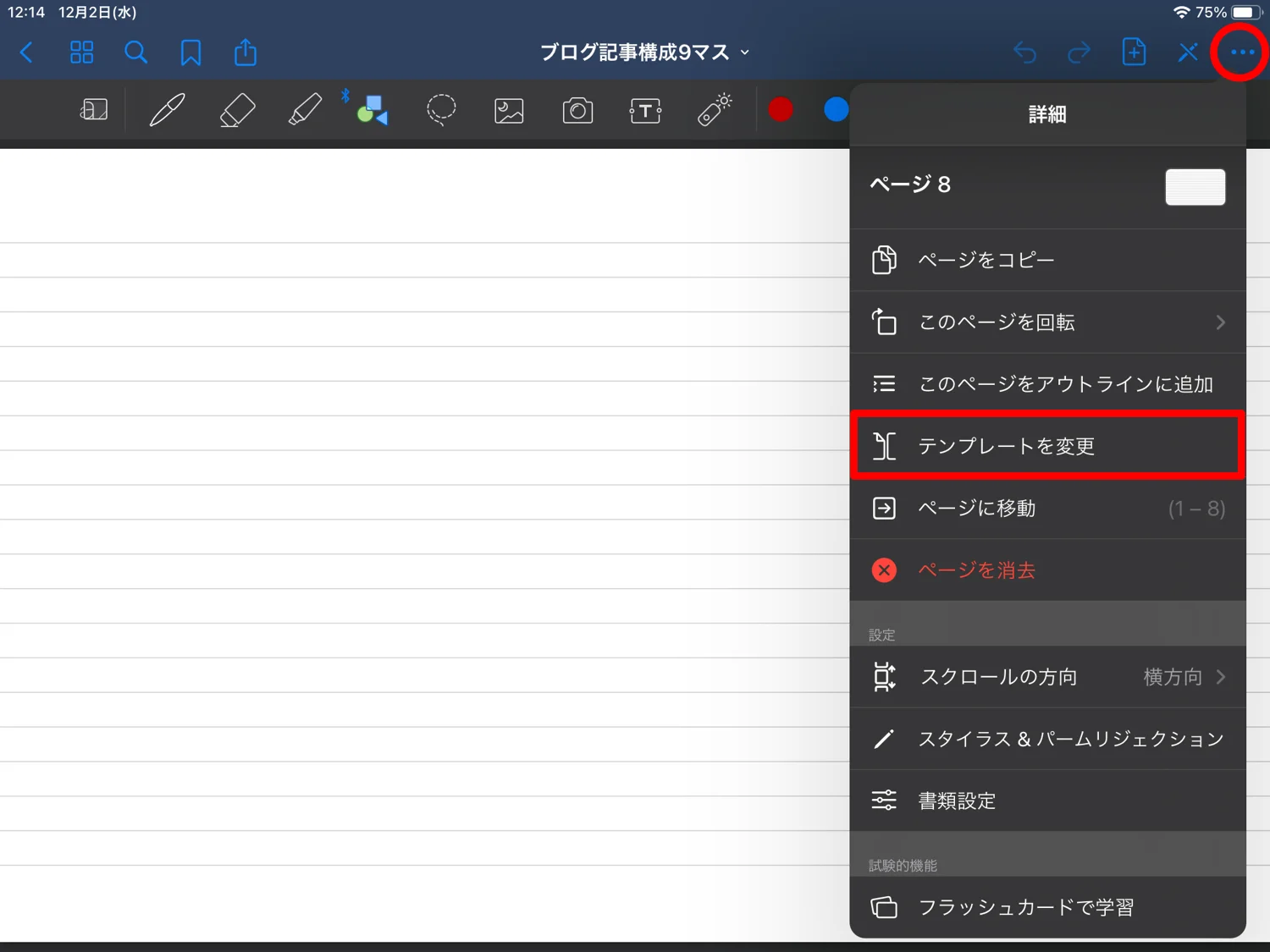Open the share options
This screenshot has height=952, width=1270.
coord(244,52)
